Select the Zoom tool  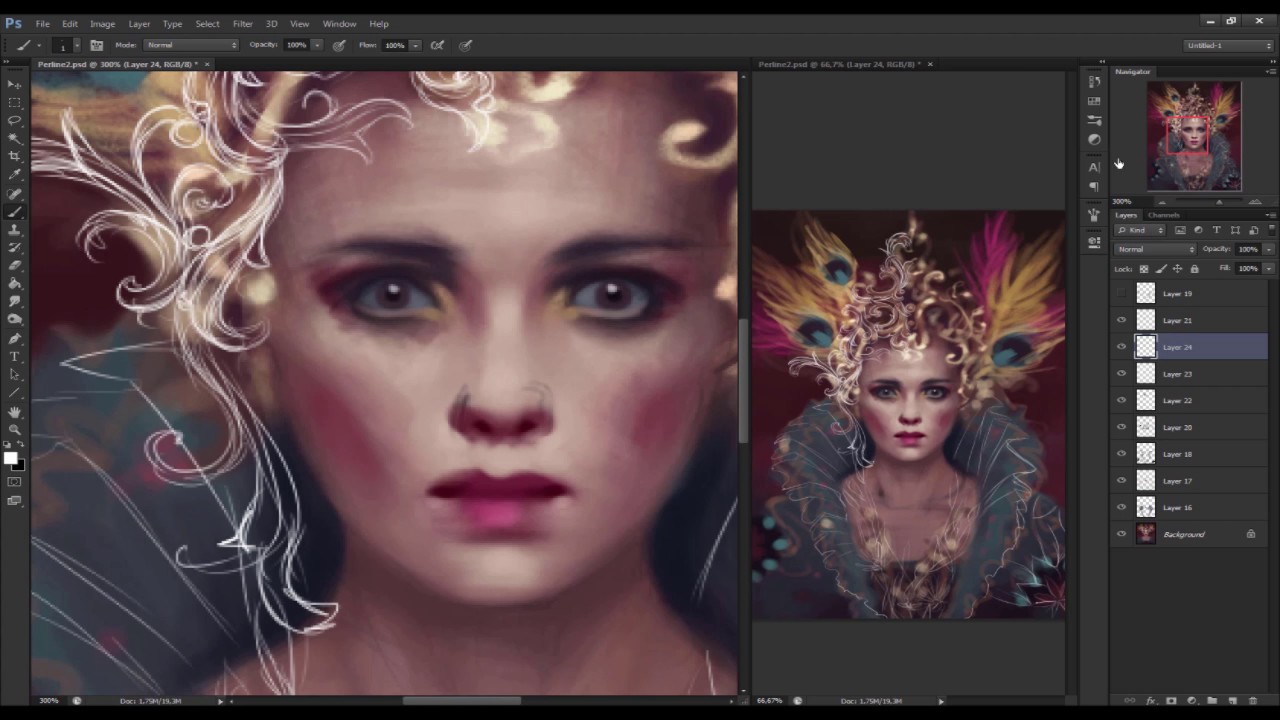[14, 429]
